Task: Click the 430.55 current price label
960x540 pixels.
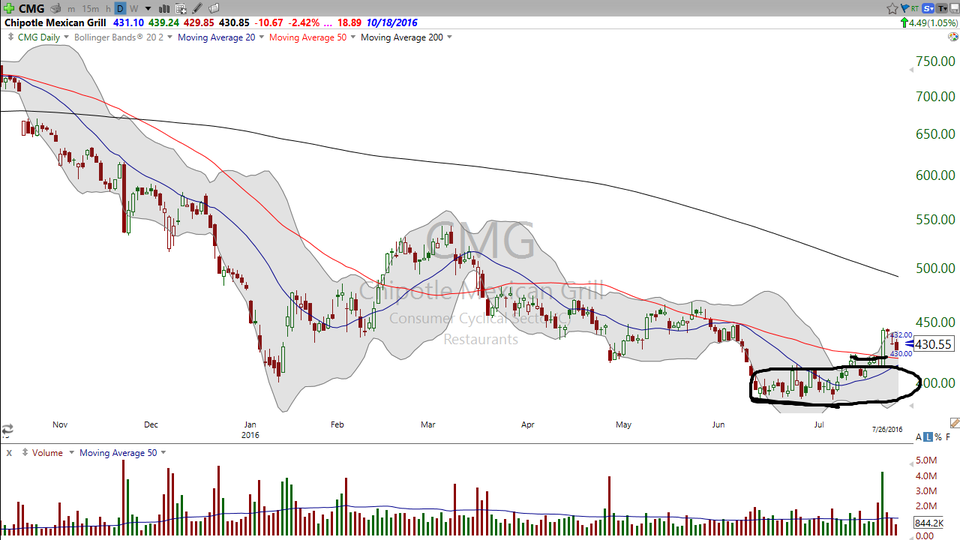Action: point(934,345)
